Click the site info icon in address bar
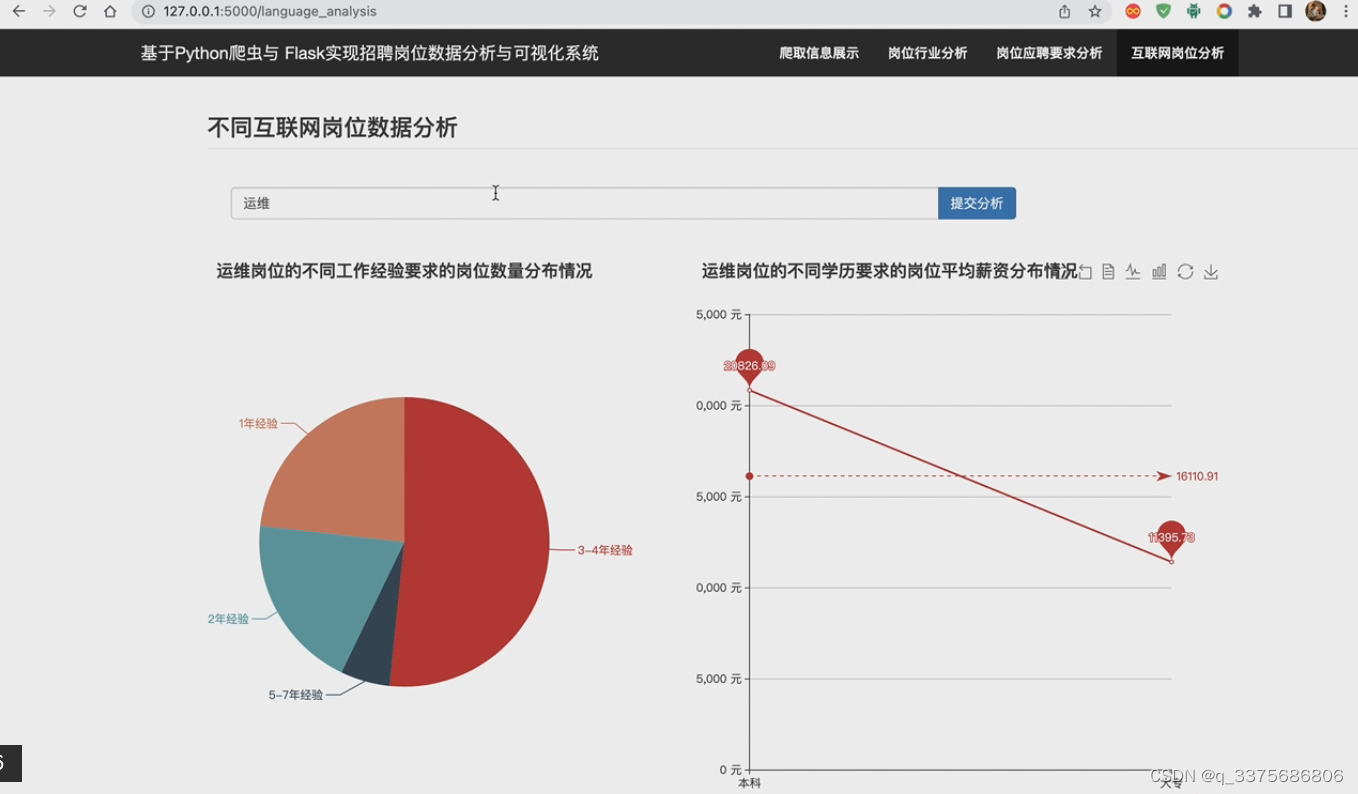 coord(148,12)
